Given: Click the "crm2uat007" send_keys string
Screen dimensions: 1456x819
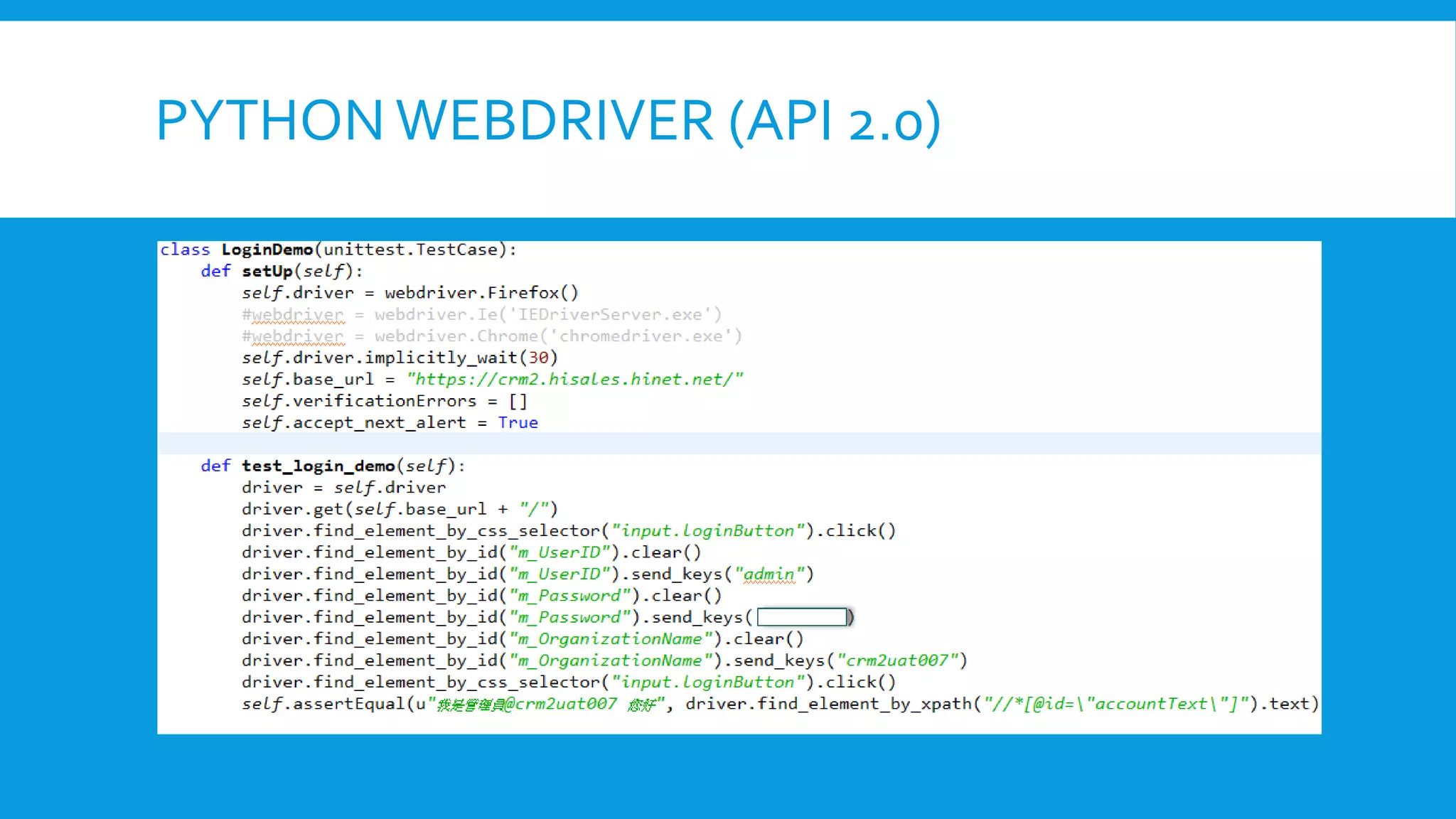Looking at the screenshot, I should pos(897,660).
